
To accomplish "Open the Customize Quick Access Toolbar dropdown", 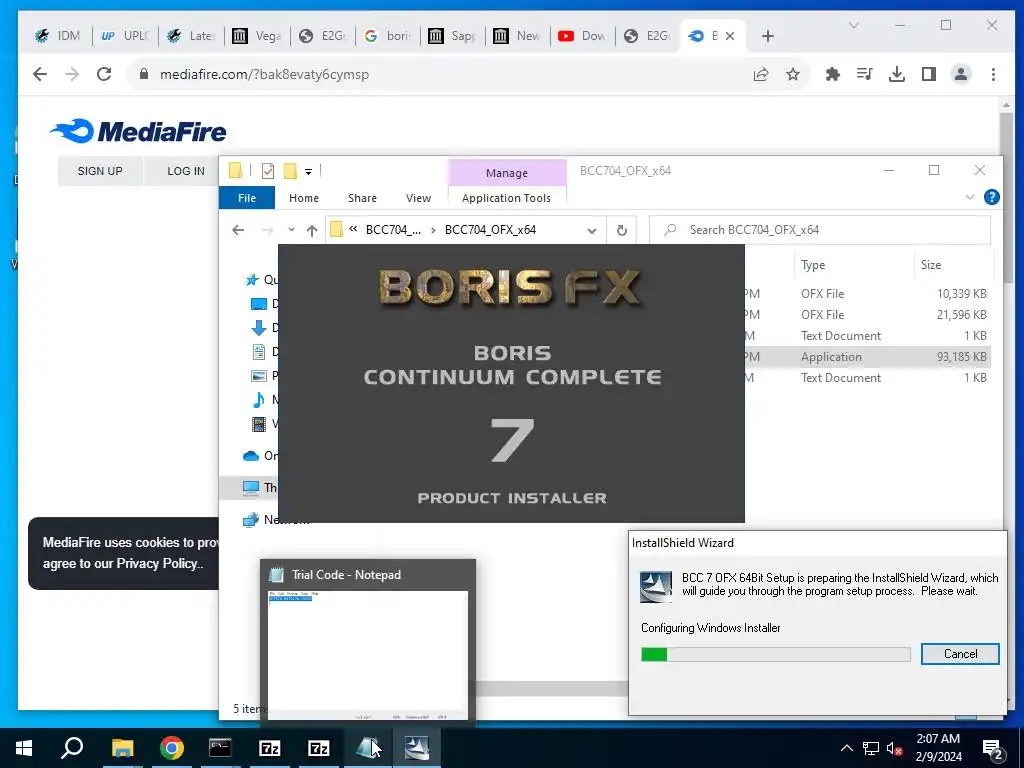I will (x=308, y=172).
